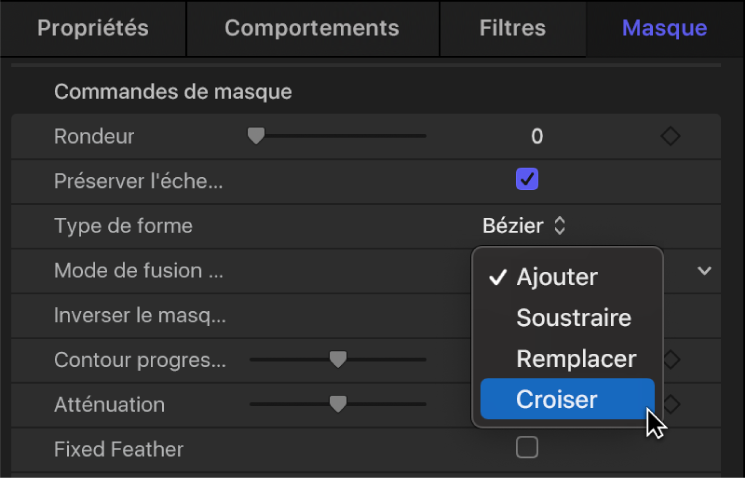The image size is (745, 479).
Task: Open the Comportements tab
Action: [312, 28]
